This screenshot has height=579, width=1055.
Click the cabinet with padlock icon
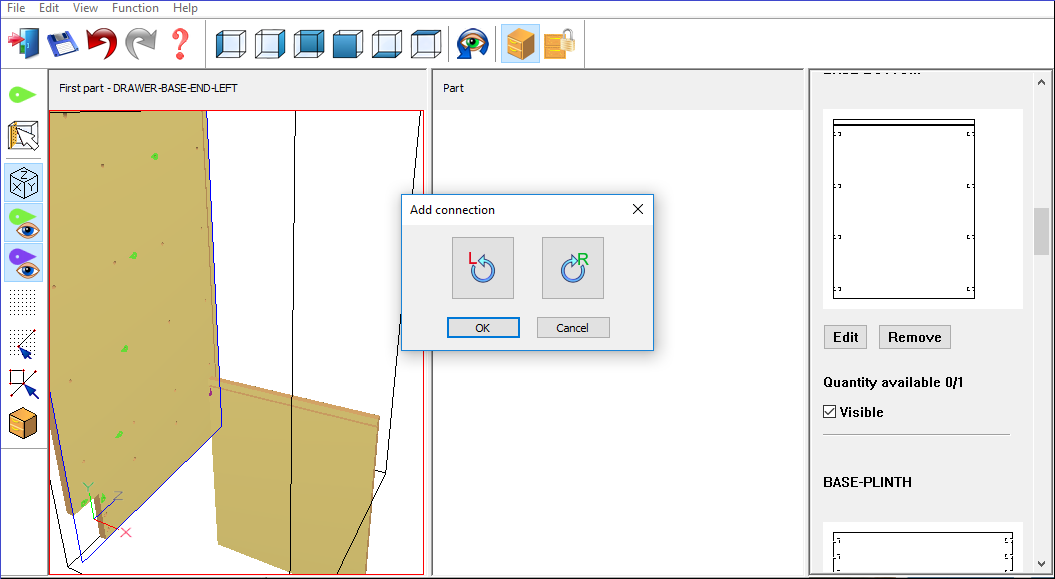560,44
